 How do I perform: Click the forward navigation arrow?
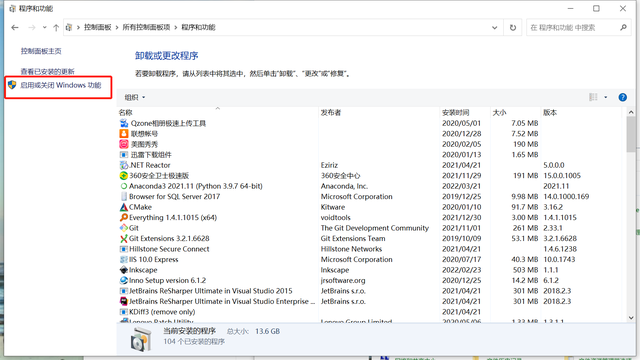point(31,27)
